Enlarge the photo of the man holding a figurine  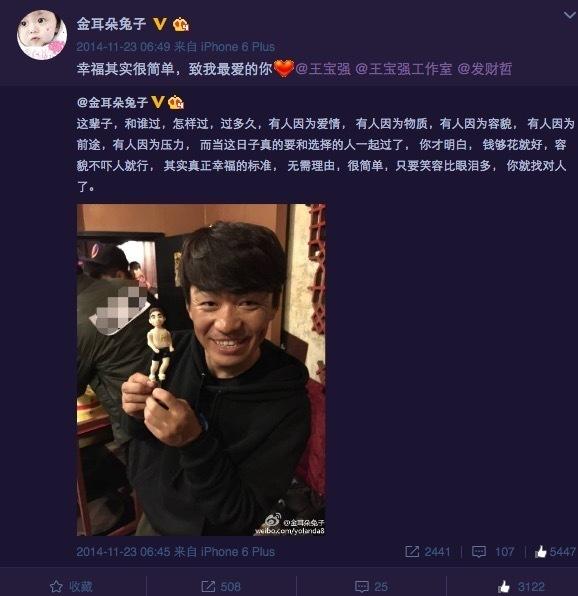click(x=201, y=370)
